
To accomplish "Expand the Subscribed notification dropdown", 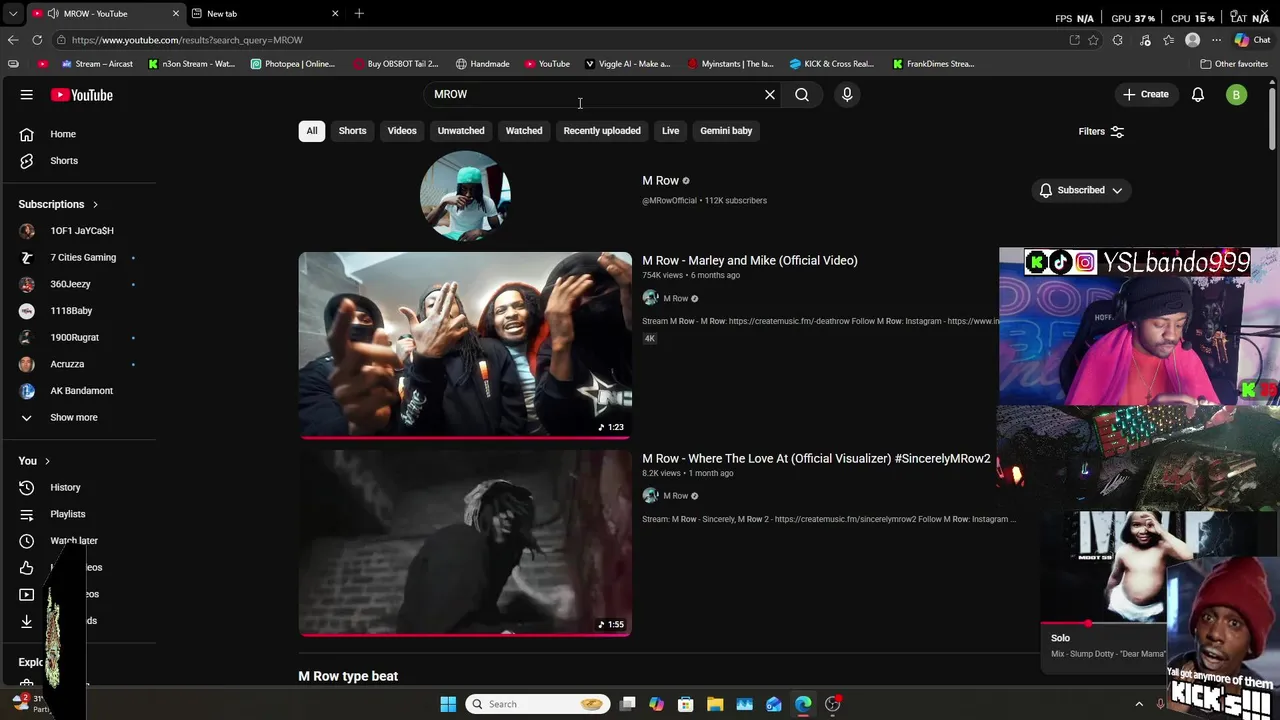I will [1081, 190].
